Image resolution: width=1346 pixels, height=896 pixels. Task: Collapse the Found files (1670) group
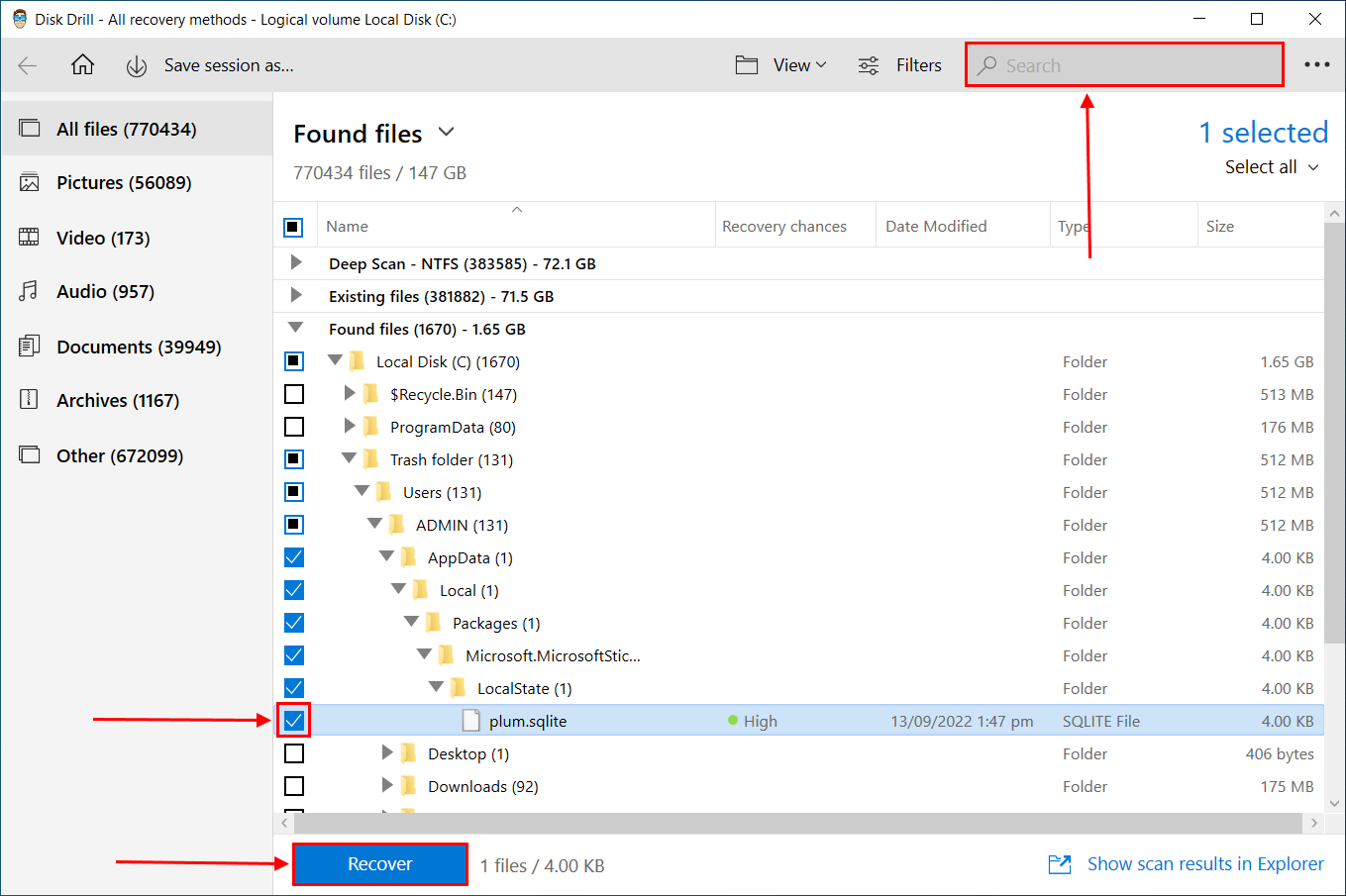[x=295, y=328]
